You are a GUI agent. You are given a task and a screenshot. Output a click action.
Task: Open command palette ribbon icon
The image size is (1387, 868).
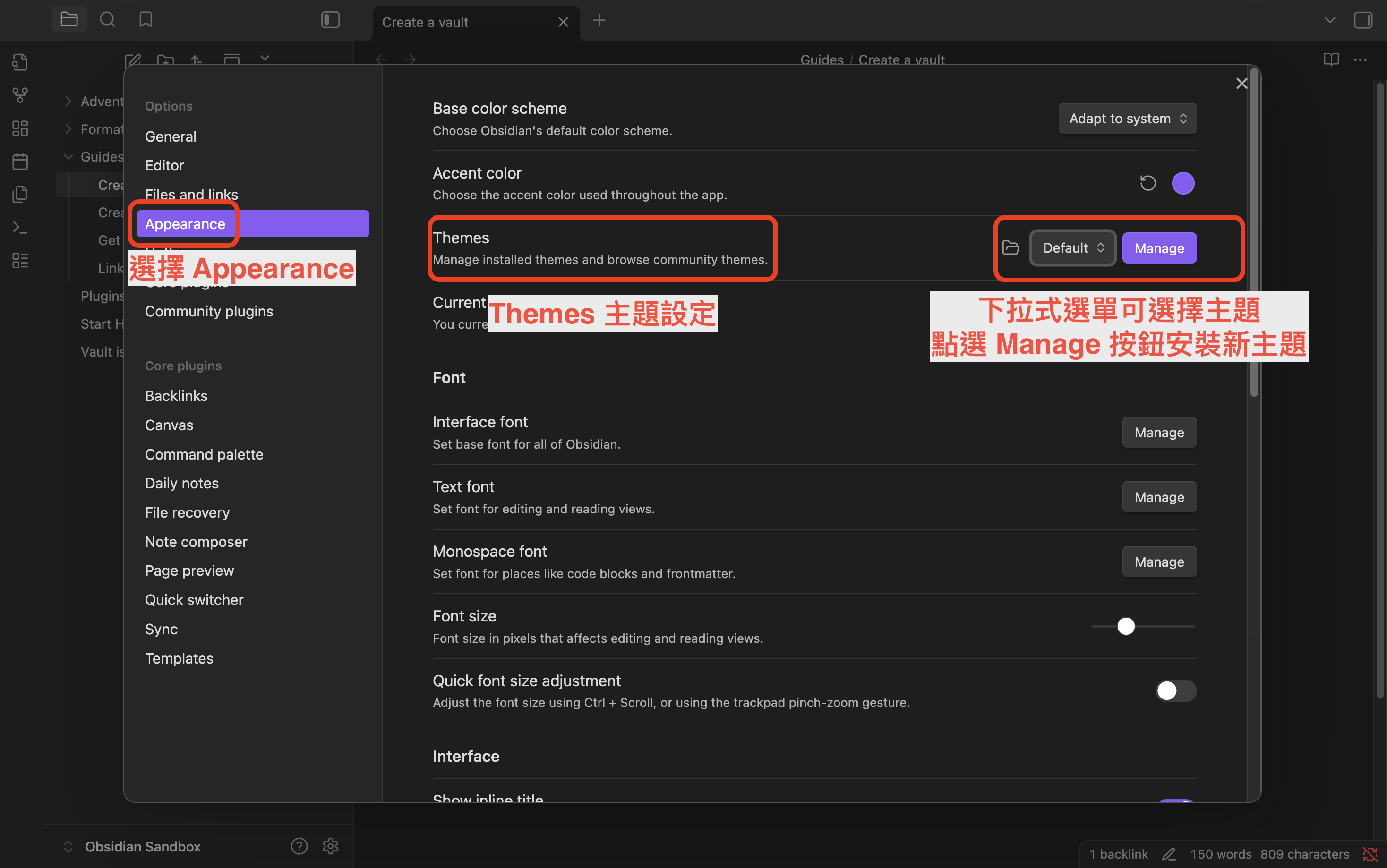[x=20, y=227]
